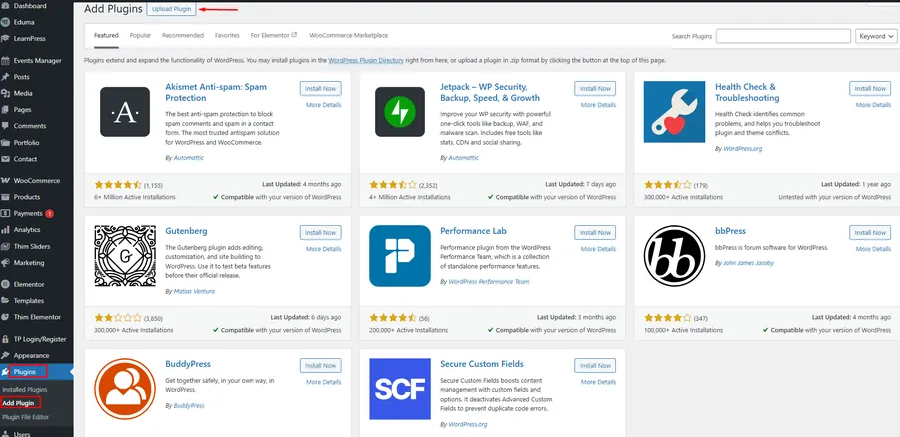Viewport: 900px width, 437px height.
Task: Click the Jetpack plugin logo icon
Action: pos(401,112)
